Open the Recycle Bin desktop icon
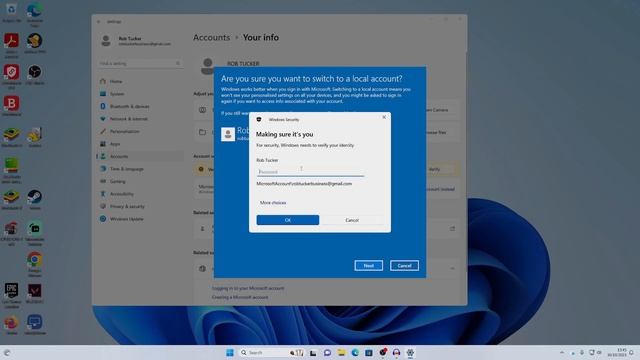This screenshot has height=360, width=640. [x=11, y=11]
